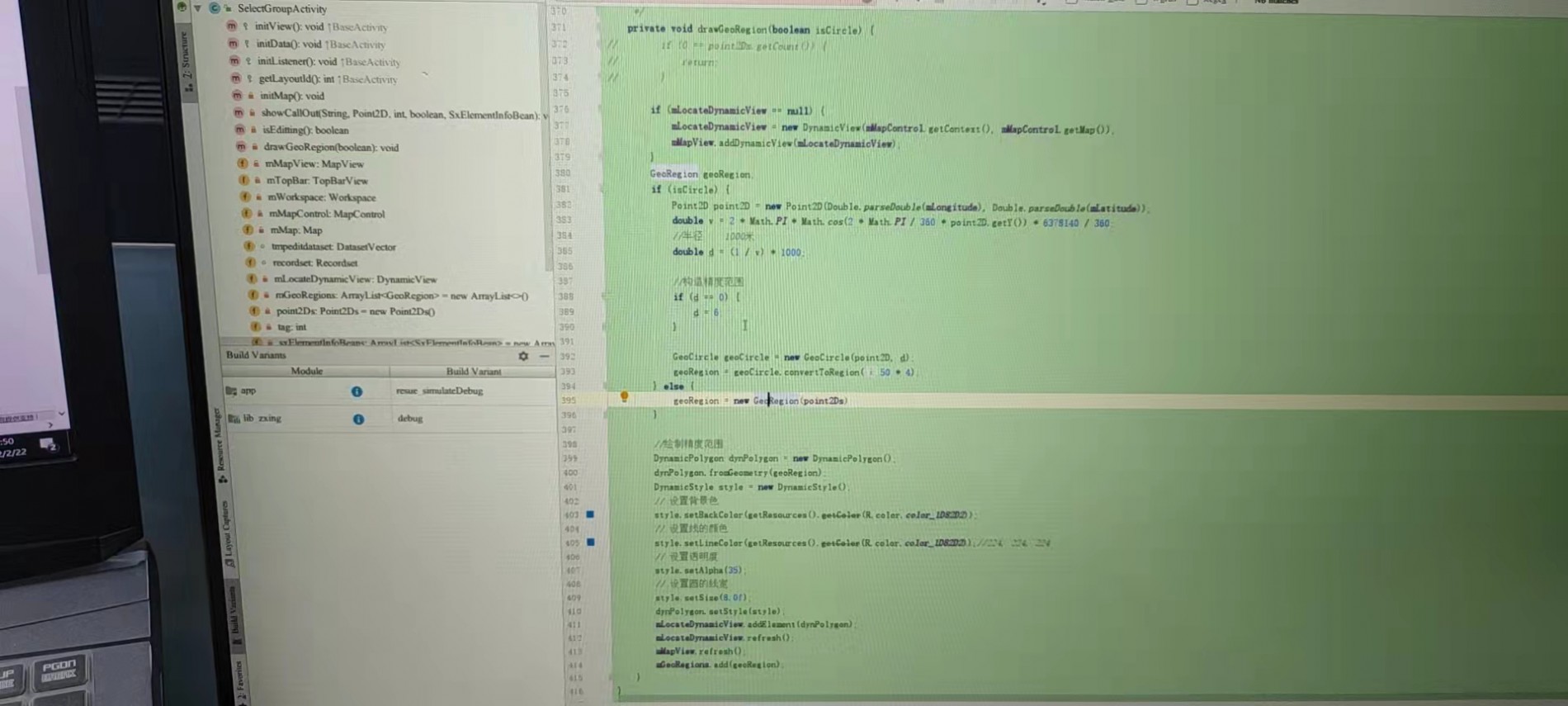The height and width of the screenshot is (706, 1568).
Task: Show info for lib_zxing module
Action: (358, 419)
